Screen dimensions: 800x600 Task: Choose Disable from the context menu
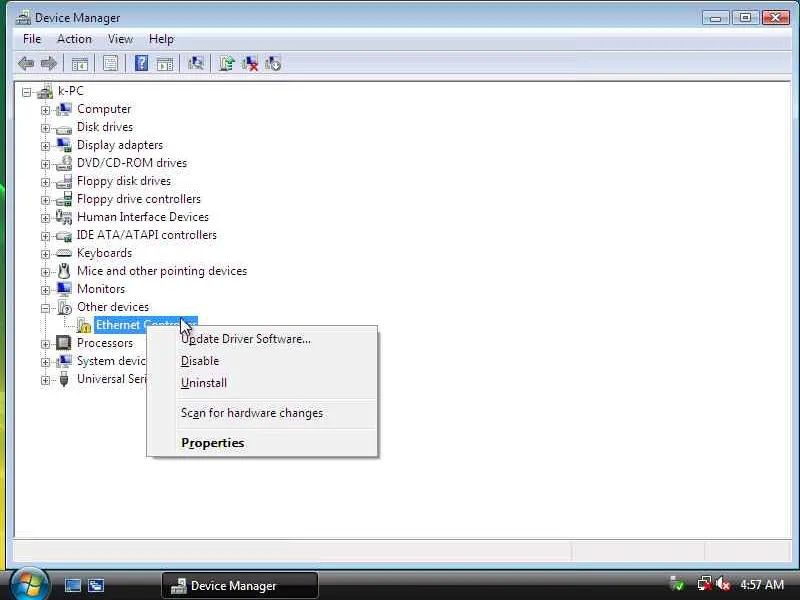[262, 361]
